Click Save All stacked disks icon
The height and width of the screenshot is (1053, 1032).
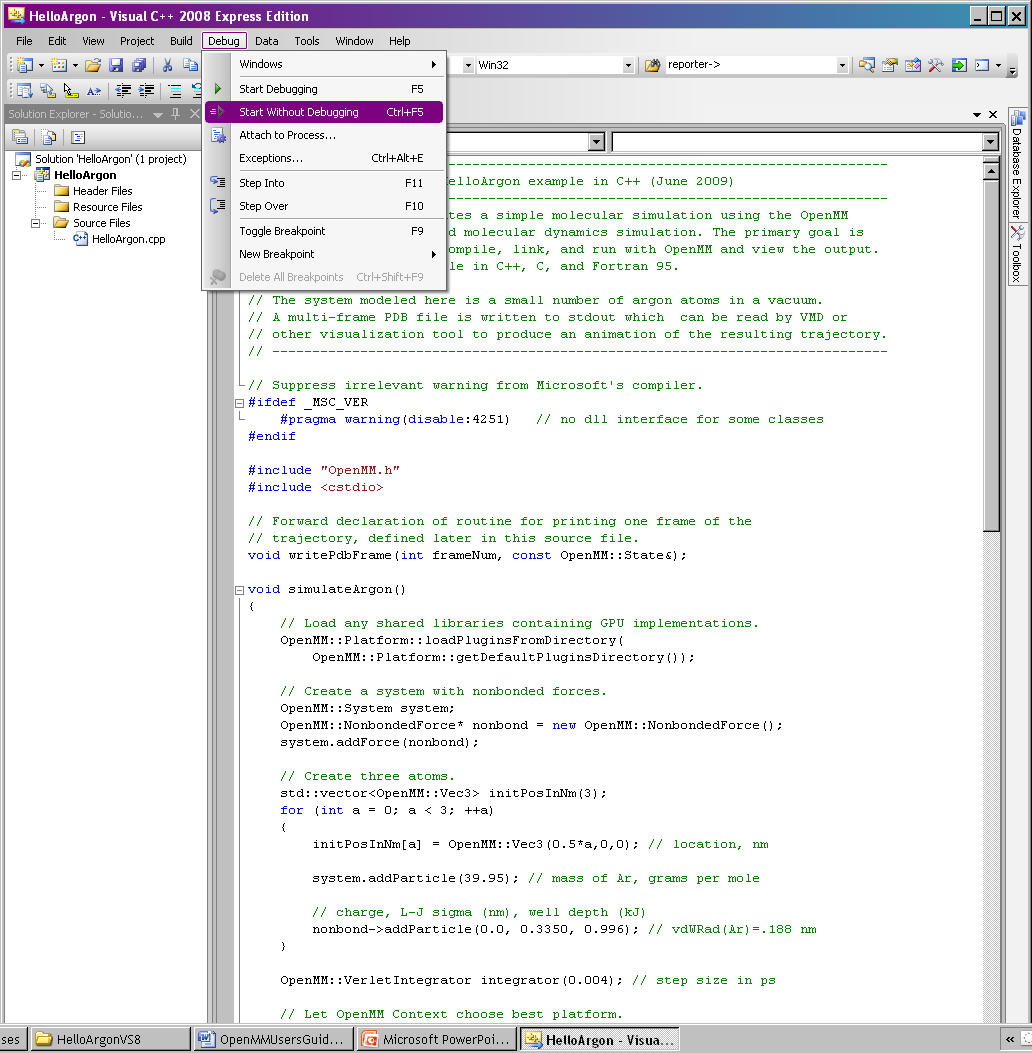coord(139,65)
